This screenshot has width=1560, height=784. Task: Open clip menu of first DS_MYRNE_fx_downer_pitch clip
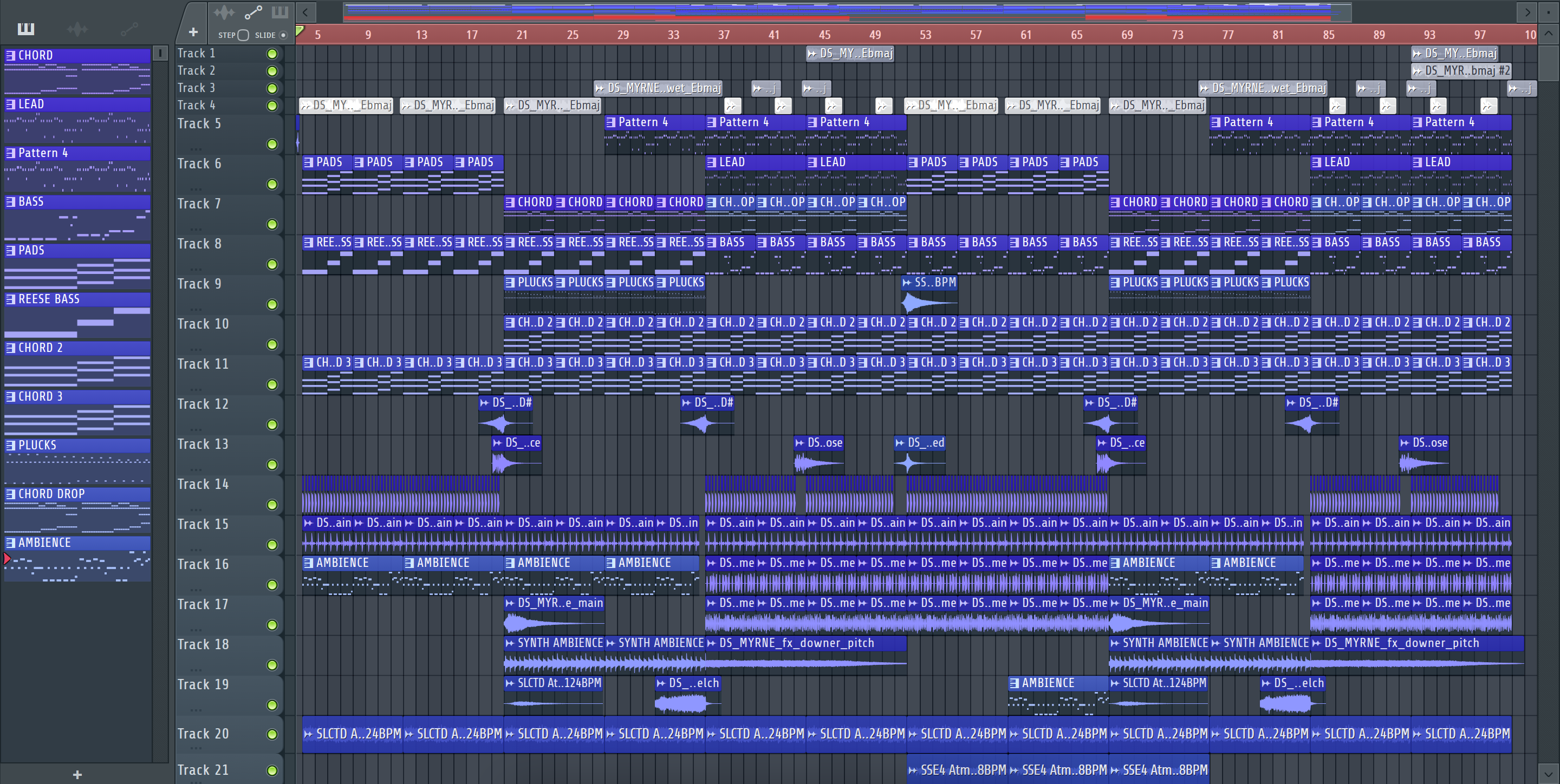(712, 644)
